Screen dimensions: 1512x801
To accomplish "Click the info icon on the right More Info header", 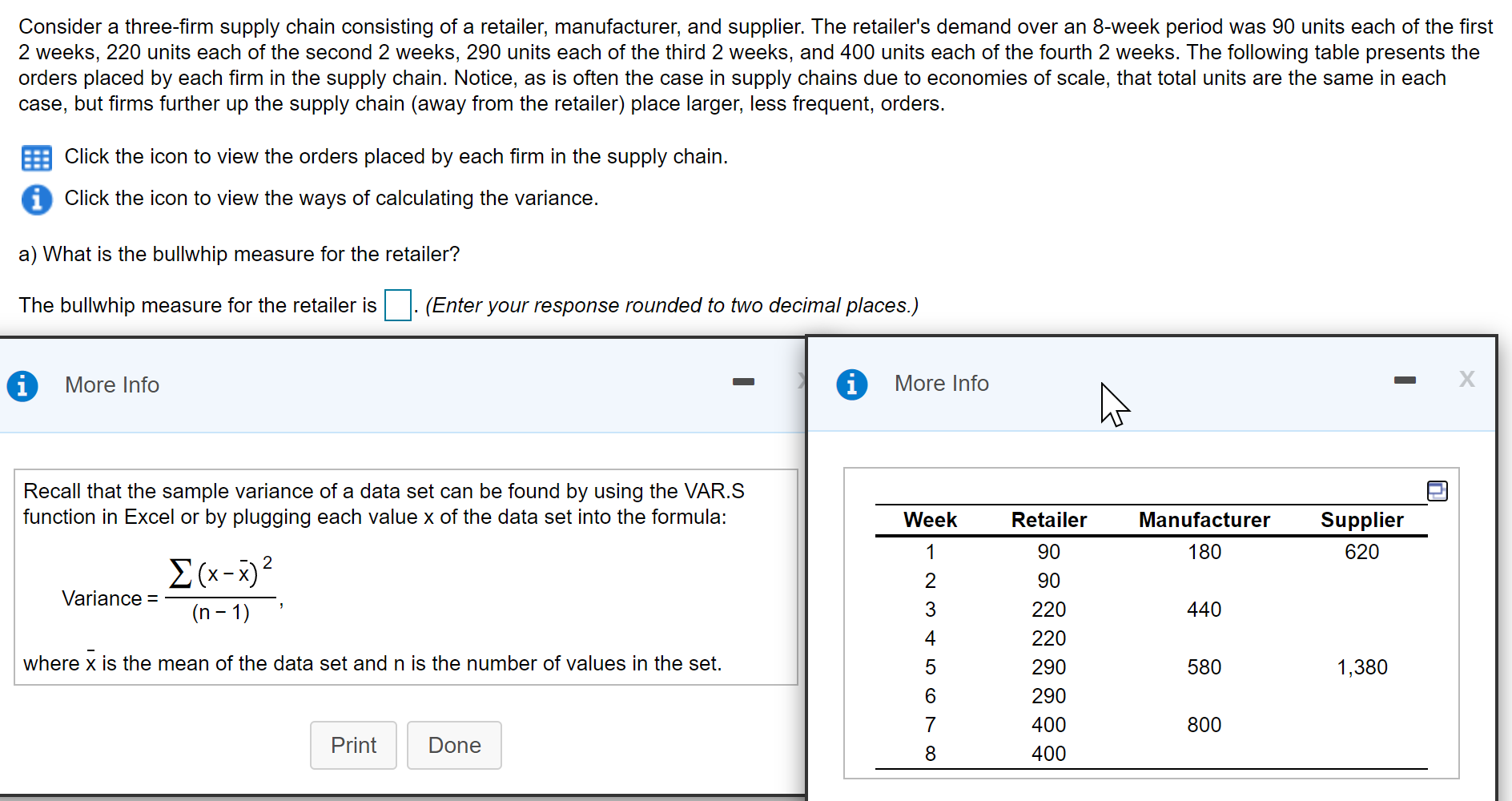I will point(851,384).
